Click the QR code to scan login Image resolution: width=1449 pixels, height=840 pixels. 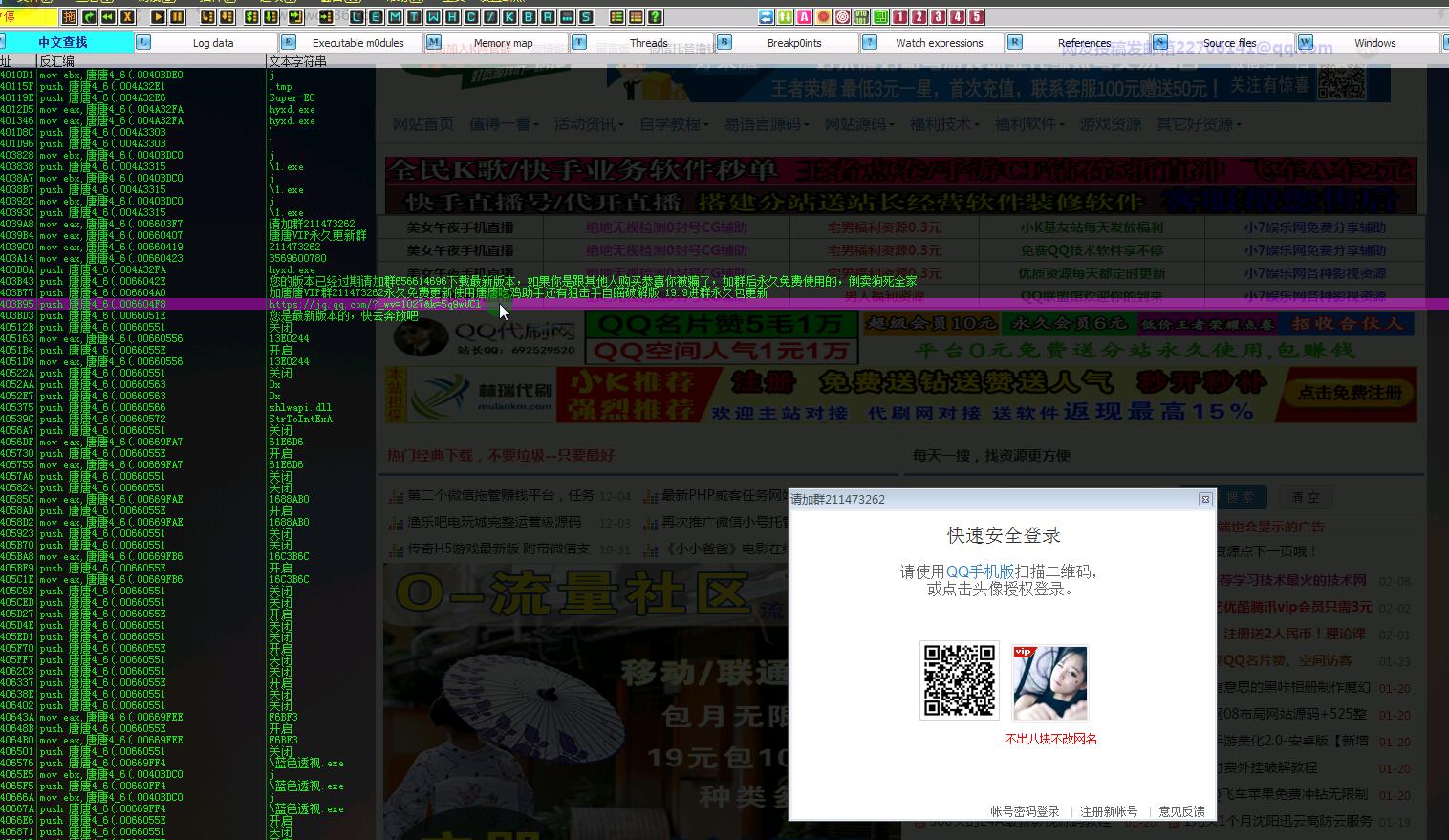point(959,679)
